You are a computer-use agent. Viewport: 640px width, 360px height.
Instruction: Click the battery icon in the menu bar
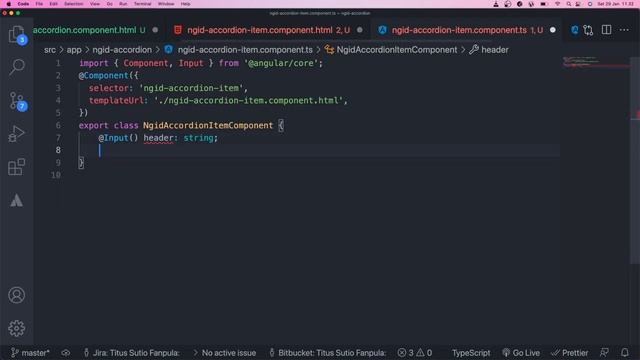[543, 4]
